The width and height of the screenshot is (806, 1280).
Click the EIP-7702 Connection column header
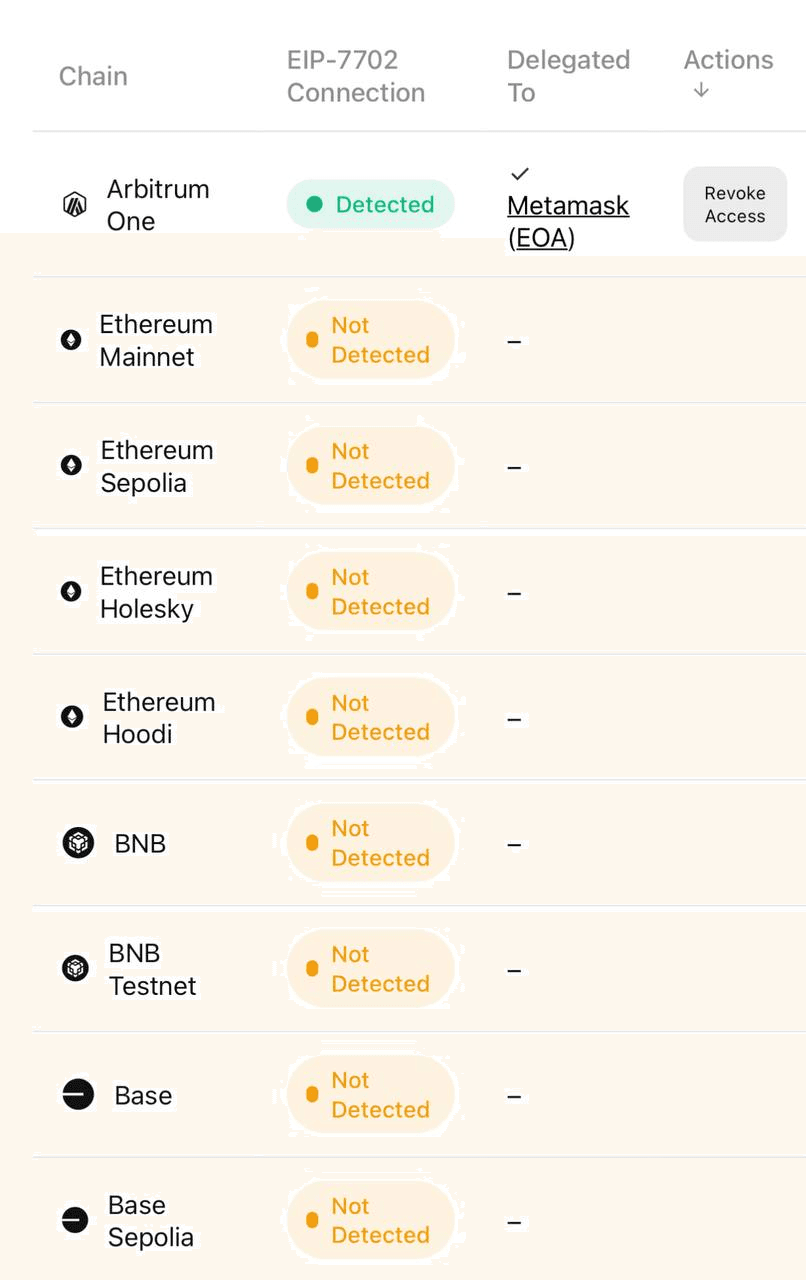pos(356,76)
